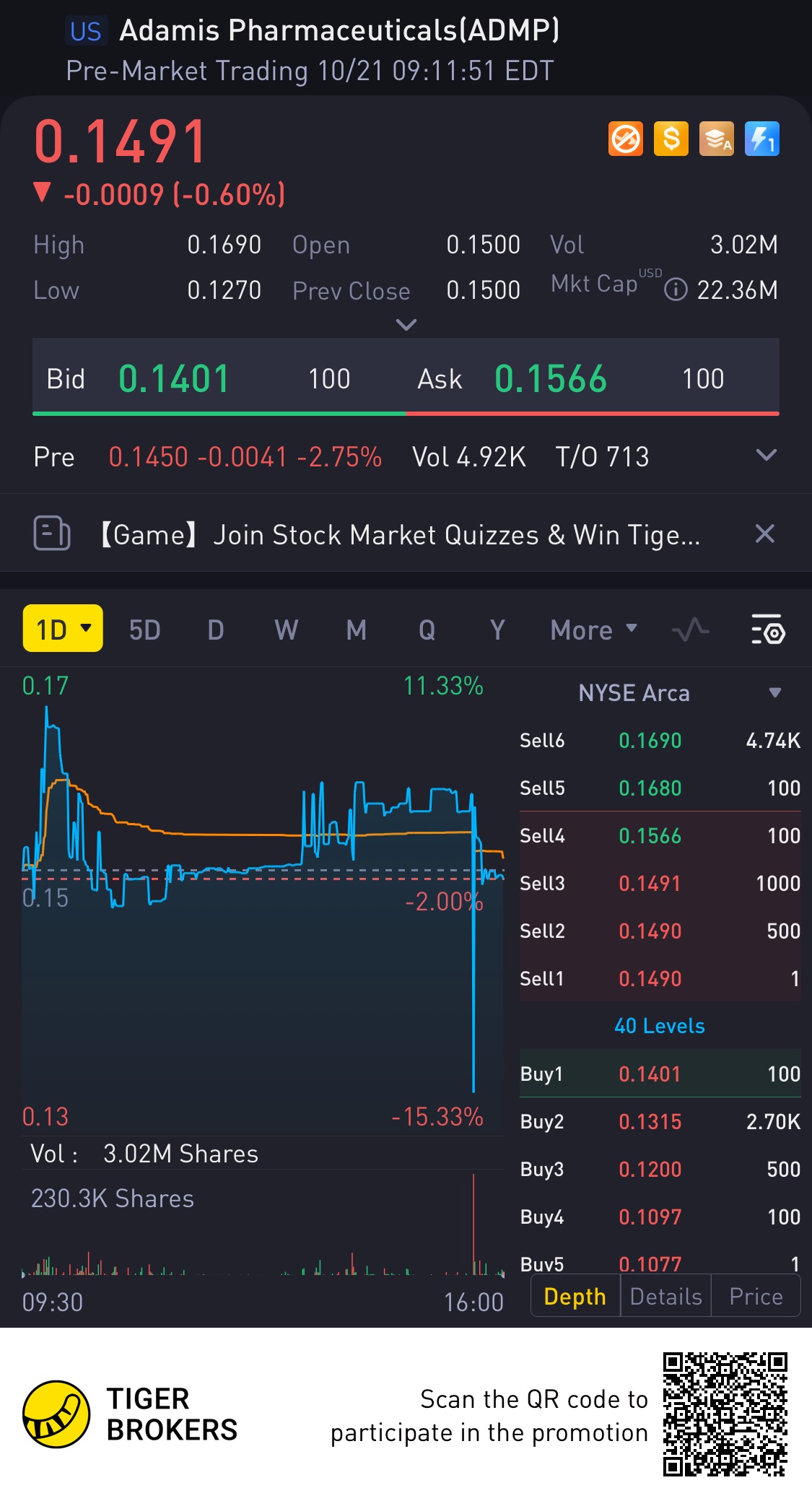This screenshot has width=812, height=1501.
Task: Select the Sell2 row with 500 shares
Action: [660, 931]
